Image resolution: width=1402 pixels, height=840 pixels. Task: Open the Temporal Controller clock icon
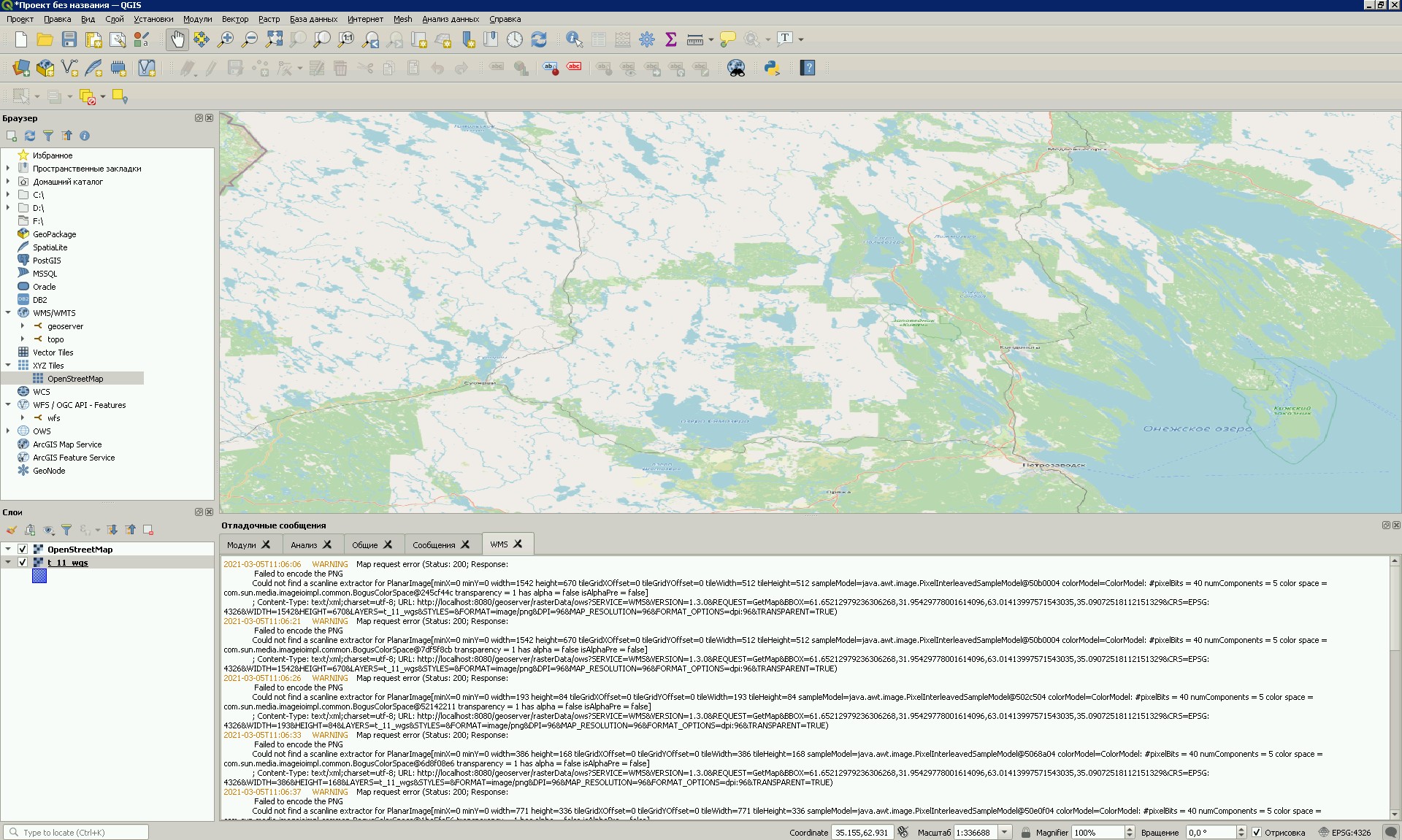[x=516, y=40]
